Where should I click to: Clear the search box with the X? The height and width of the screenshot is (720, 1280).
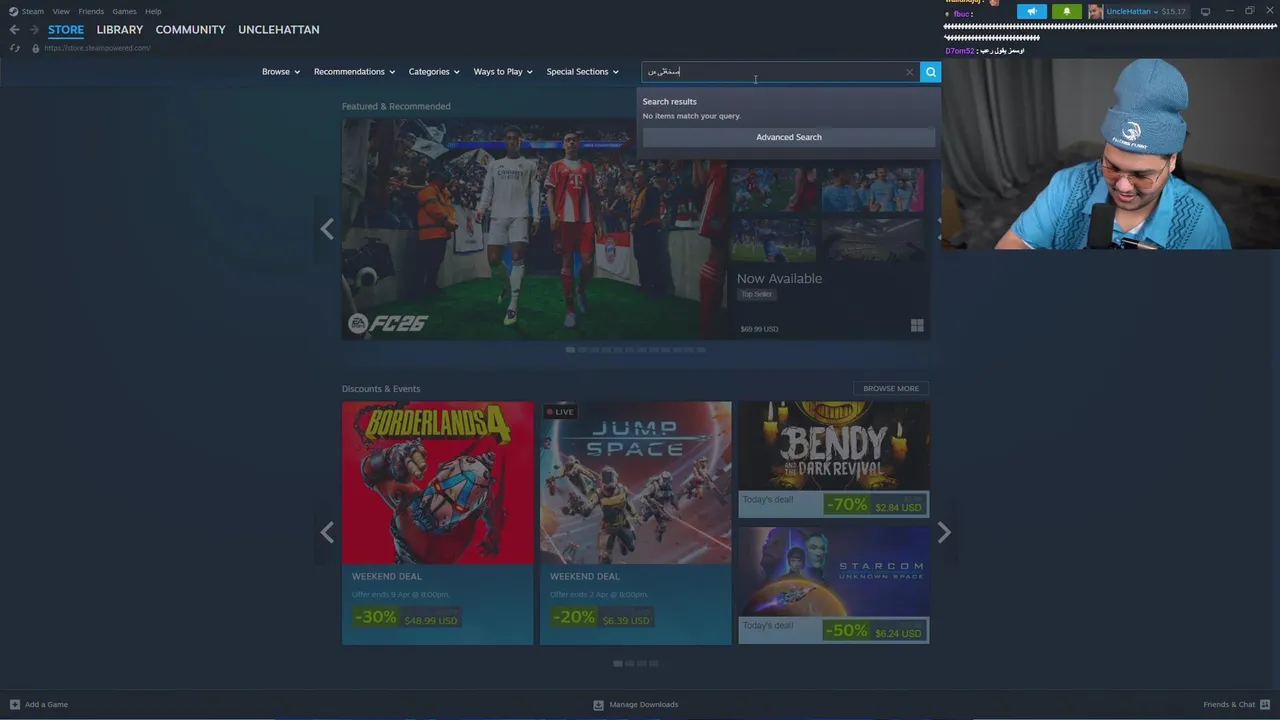click(x=909, y=72)
